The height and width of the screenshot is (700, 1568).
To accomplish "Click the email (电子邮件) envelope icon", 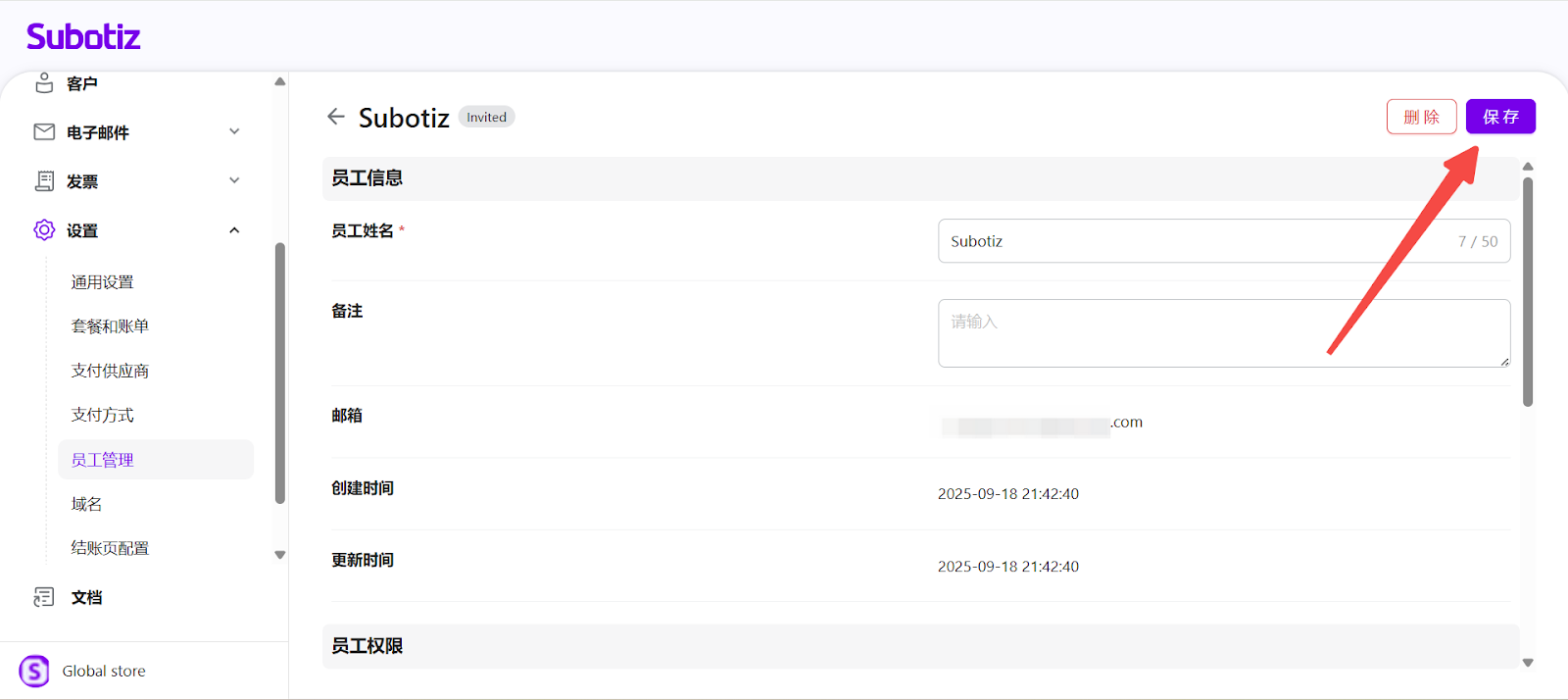I will click(x=44, y=131).
